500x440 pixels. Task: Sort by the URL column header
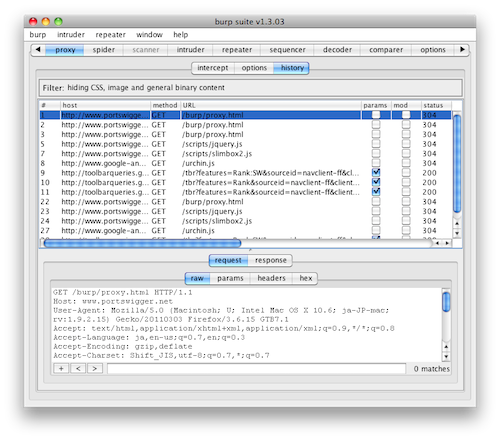point(271,105)
